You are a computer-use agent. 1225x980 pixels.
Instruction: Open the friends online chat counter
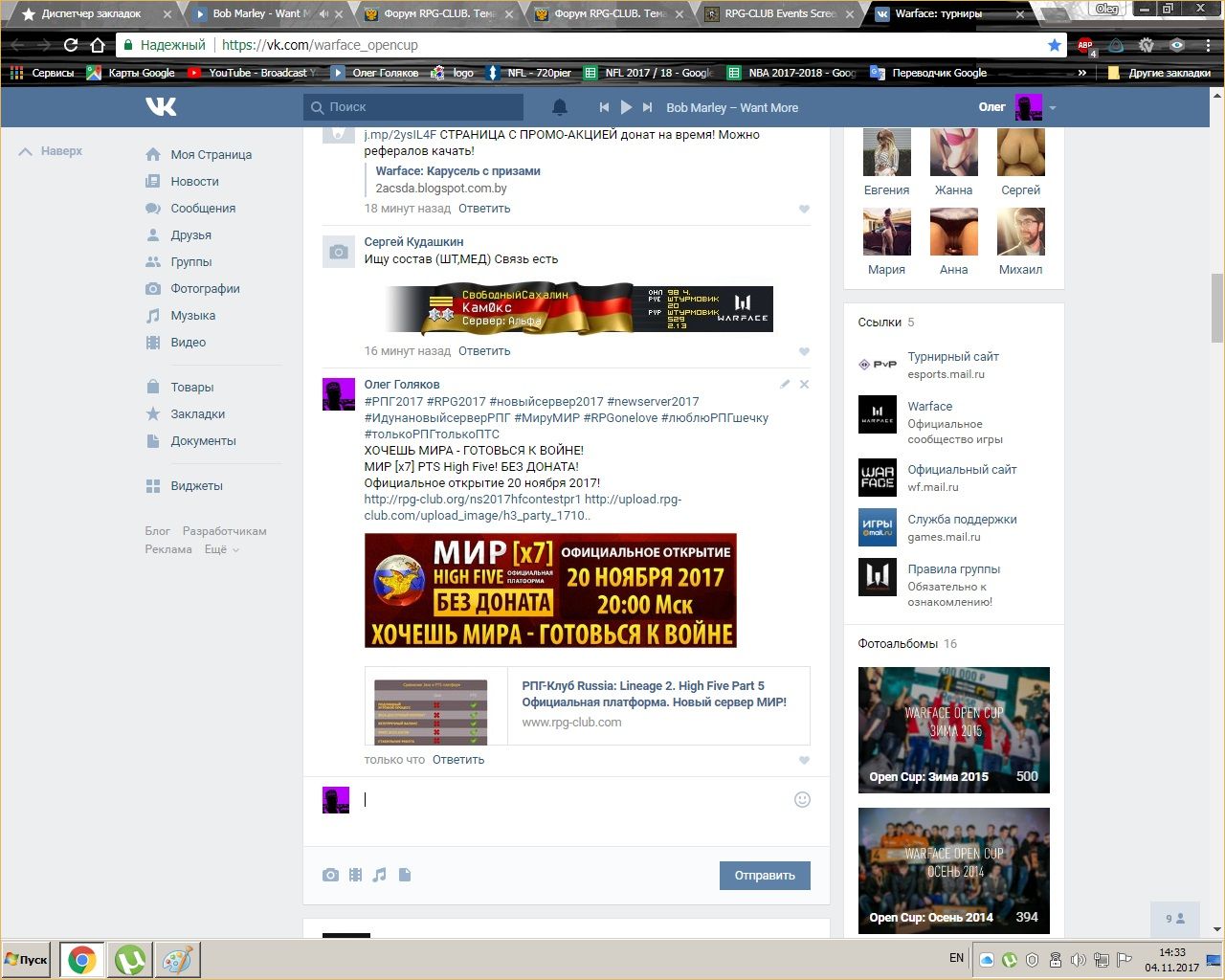[x=1175, y=918]
